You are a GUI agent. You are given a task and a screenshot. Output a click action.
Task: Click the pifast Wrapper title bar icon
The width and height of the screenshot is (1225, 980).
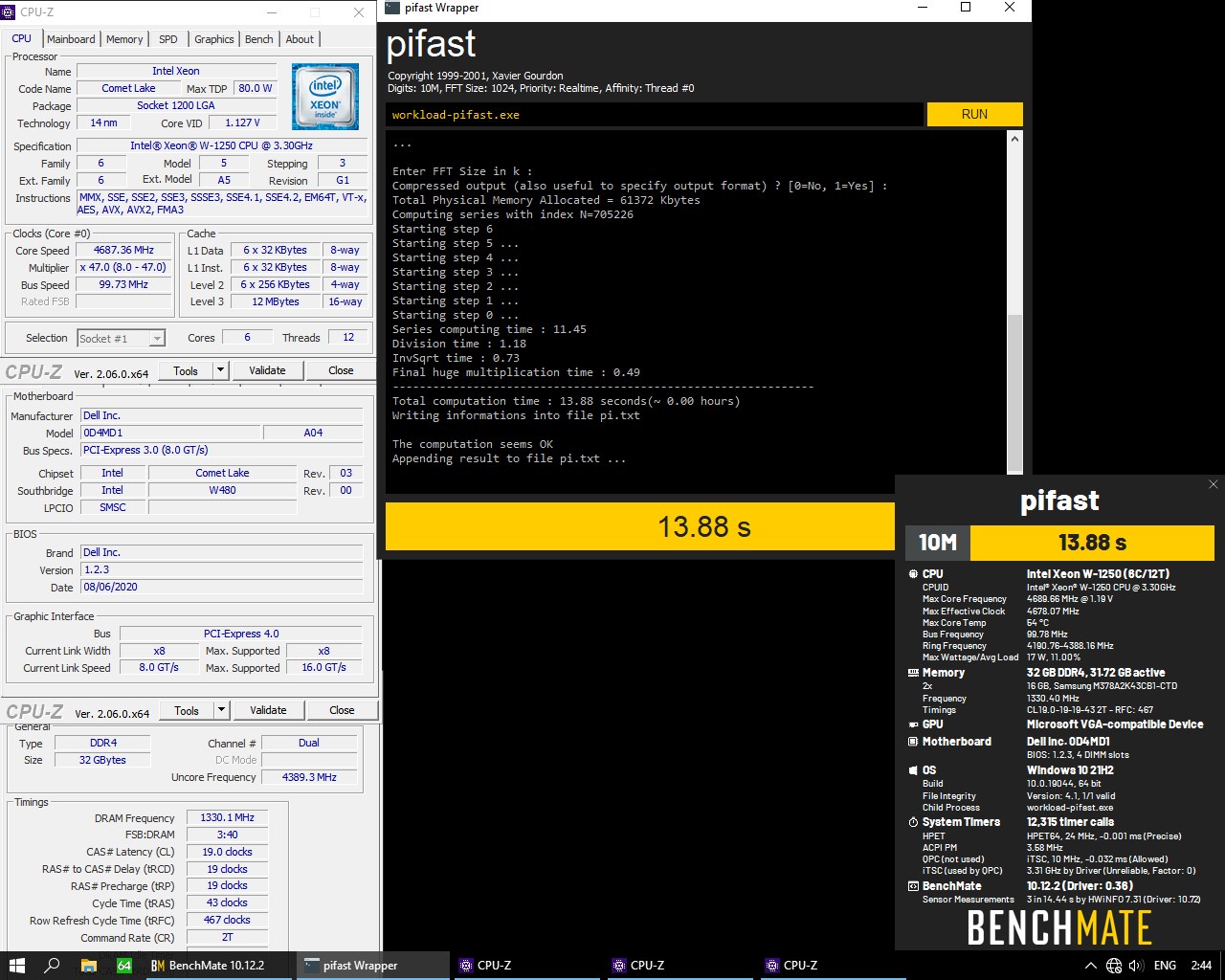point(391,8)
